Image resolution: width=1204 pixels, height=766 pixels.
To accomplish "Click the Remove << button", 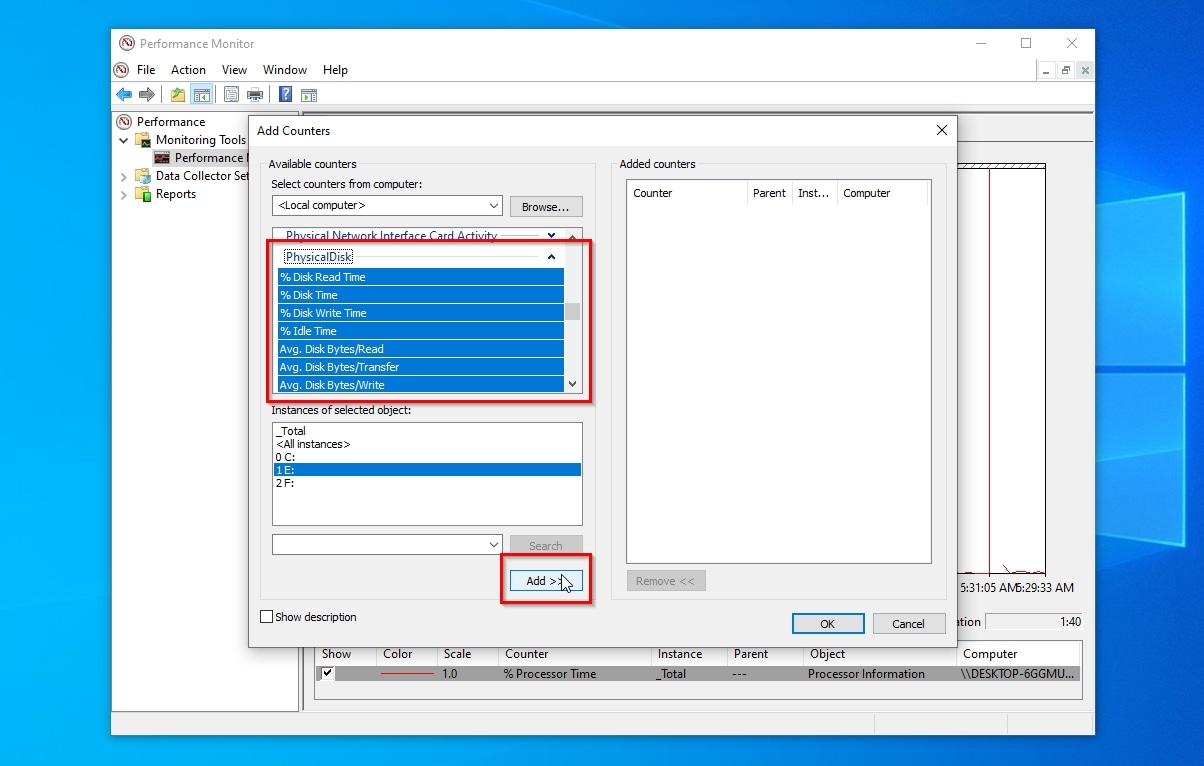I will pyautogui.click(x=666, y=581).
